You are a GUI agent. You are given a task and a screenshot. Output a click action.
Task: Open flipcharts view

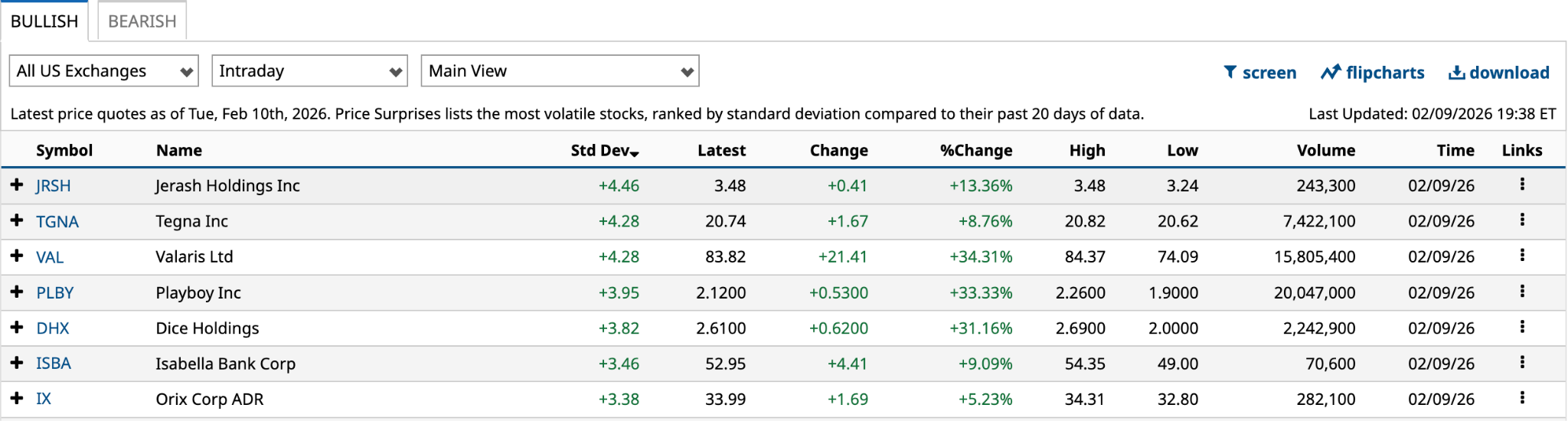click(x=1372, y=73)
